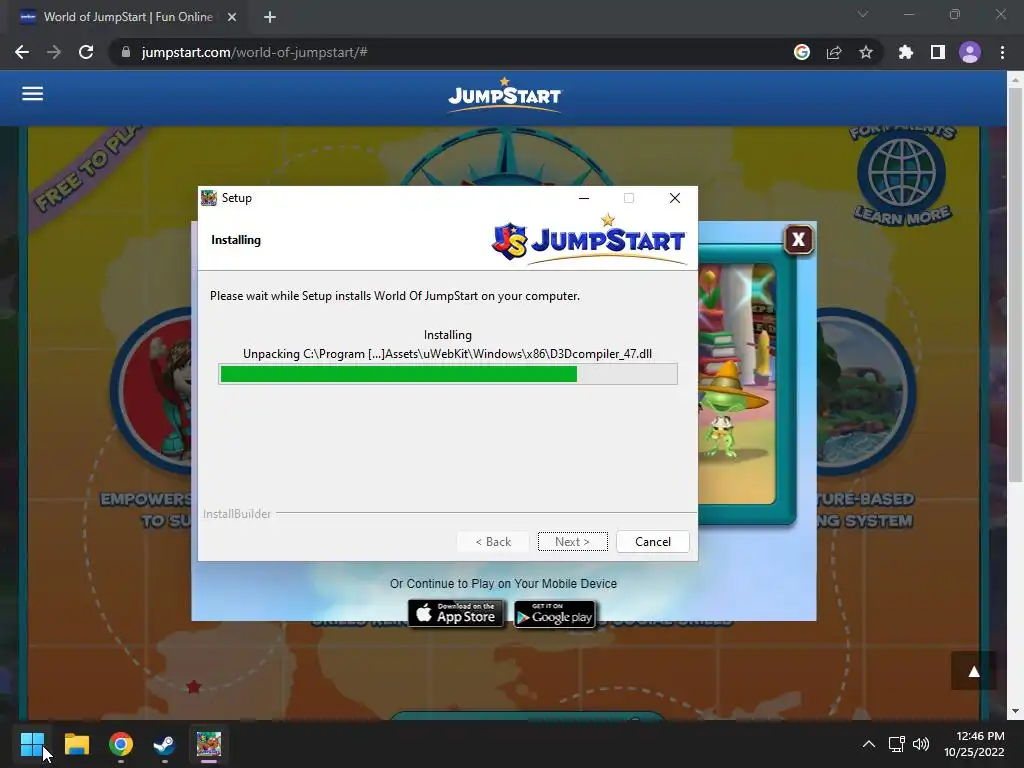Open File Explorer from the taskbar
1024x768 pixels.
(76, 744)
